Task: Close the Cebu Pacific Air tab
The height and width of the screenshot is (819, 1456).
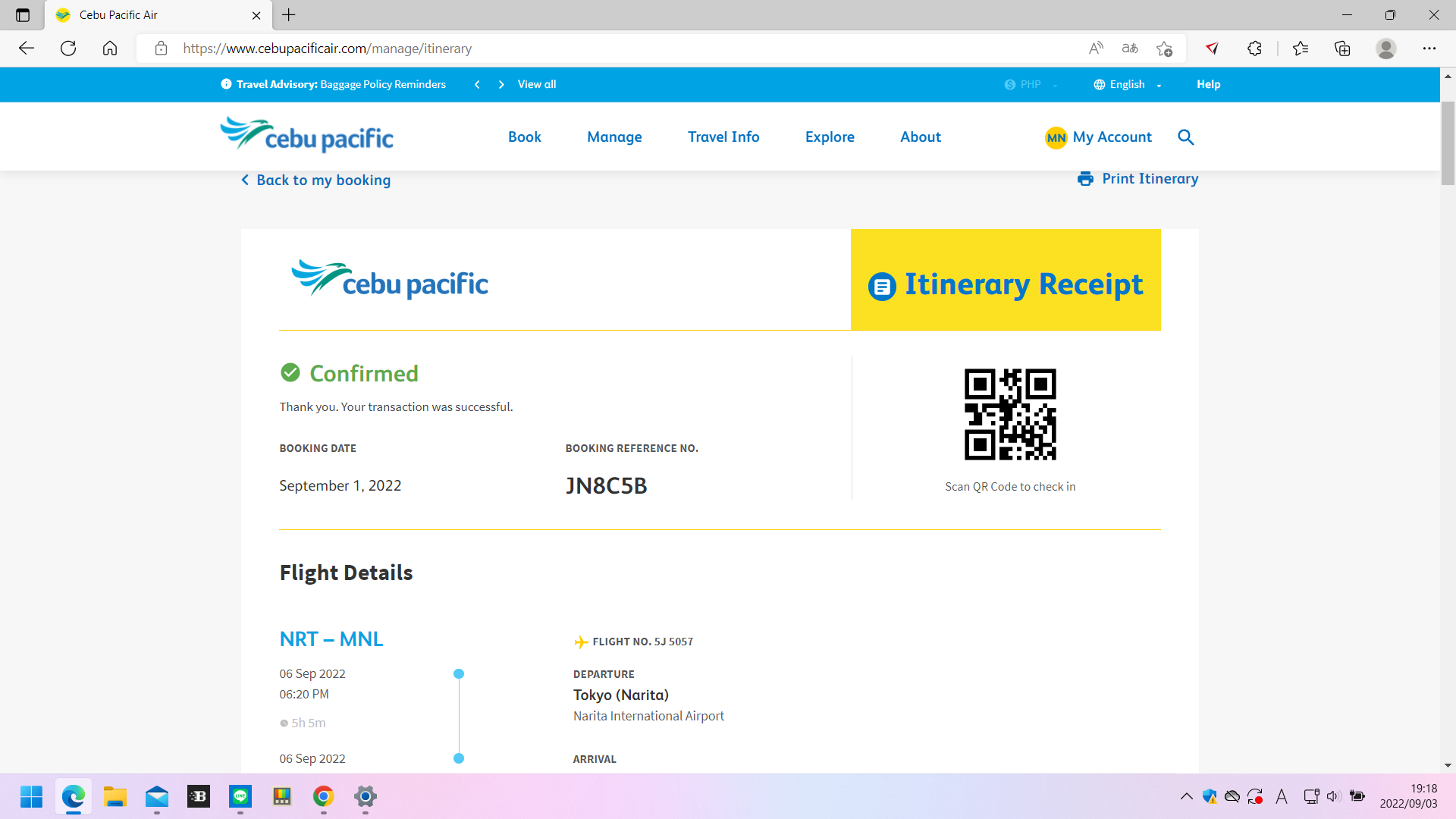Action: (x=256, y=15)
